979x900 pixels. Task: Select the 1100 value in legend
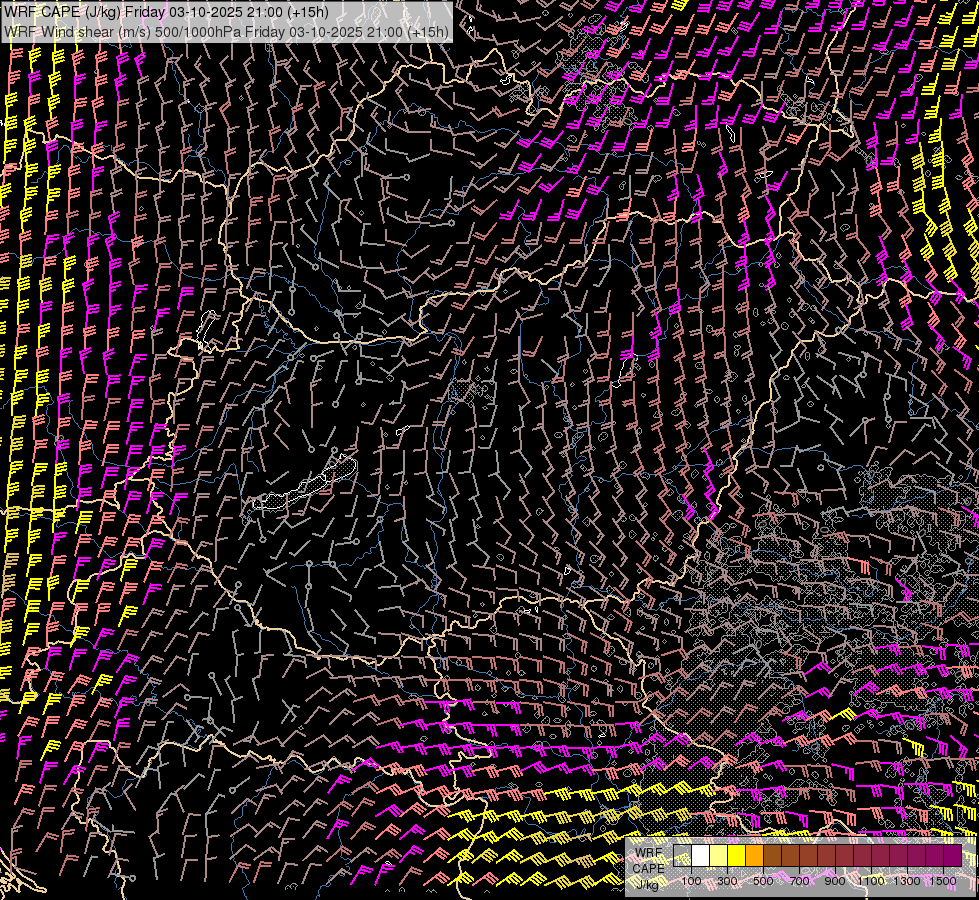point(871,881)
